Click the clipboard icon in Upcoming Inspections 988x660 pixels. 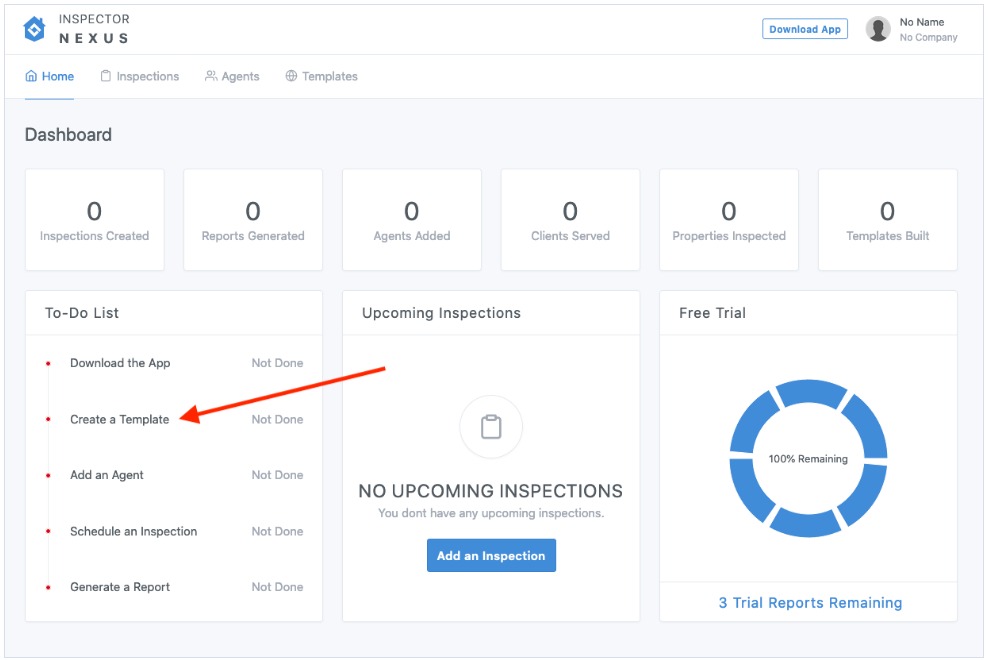pos(490,428)
